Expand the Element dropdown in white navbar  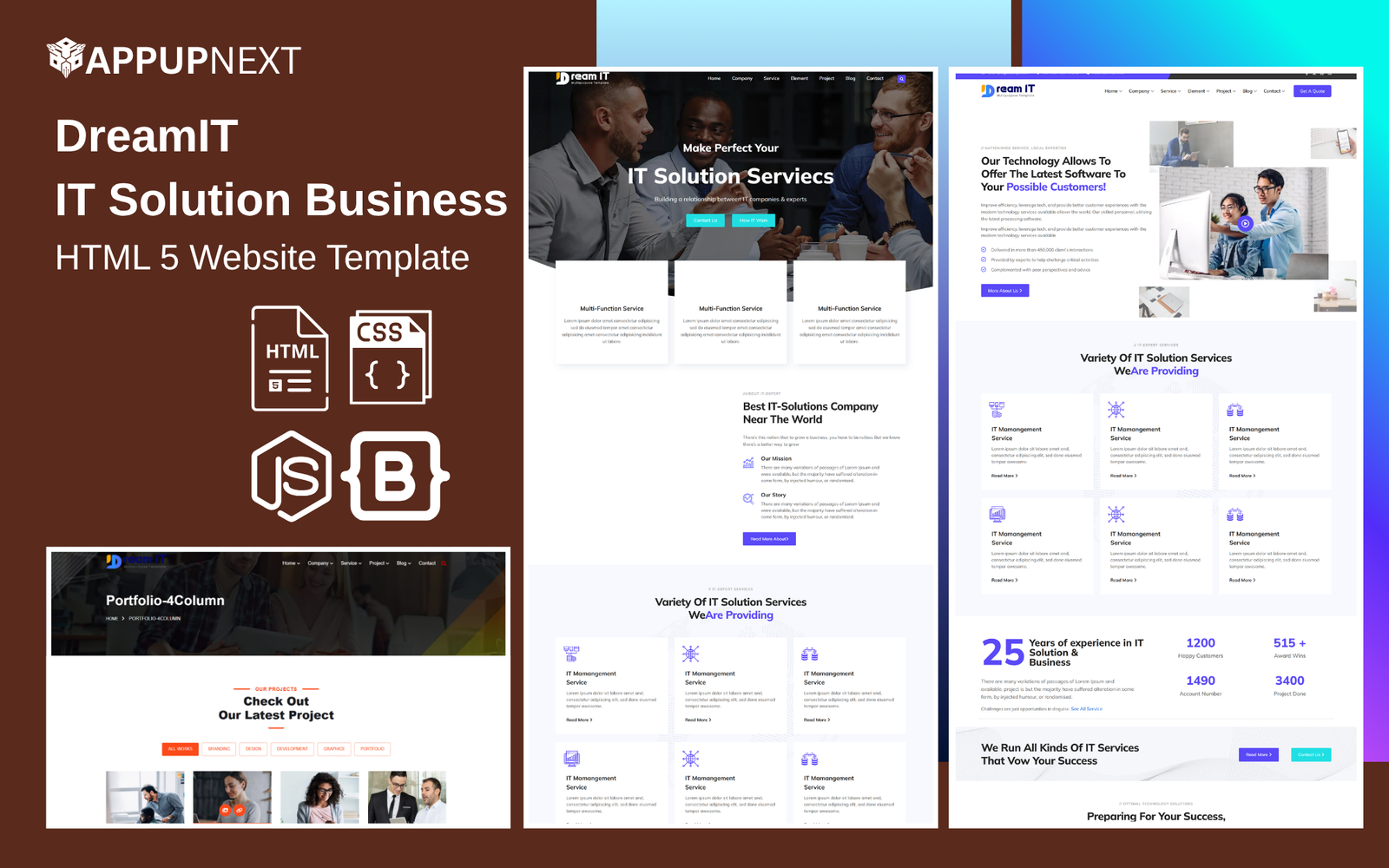1197,91
